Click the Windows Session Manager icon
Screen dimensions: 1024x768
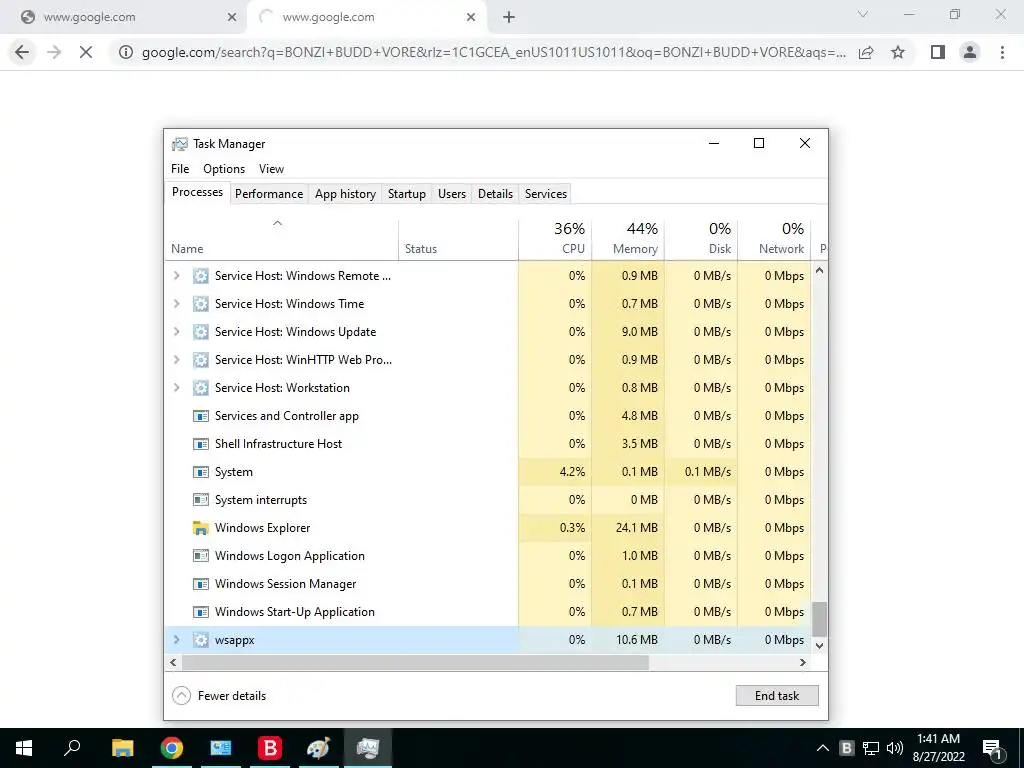(200, 584)
